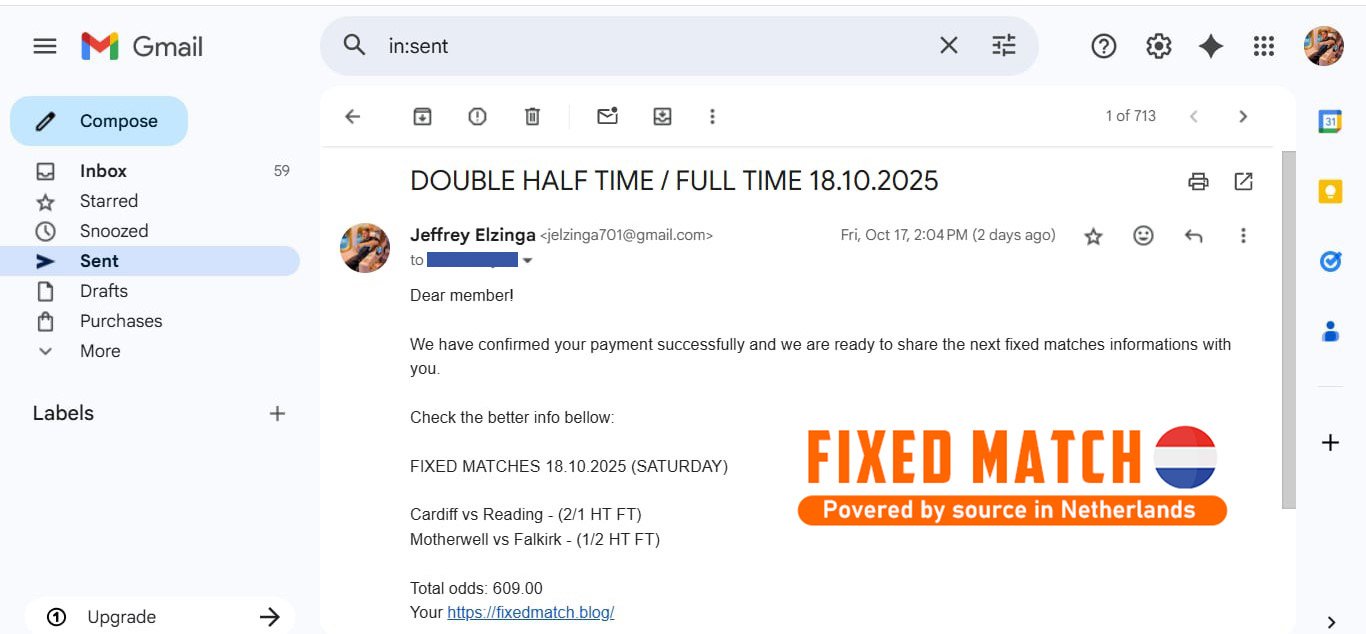The image size is (1366, 634).
Task: Open the Inbox folder
Action: [x=103, y=171]
